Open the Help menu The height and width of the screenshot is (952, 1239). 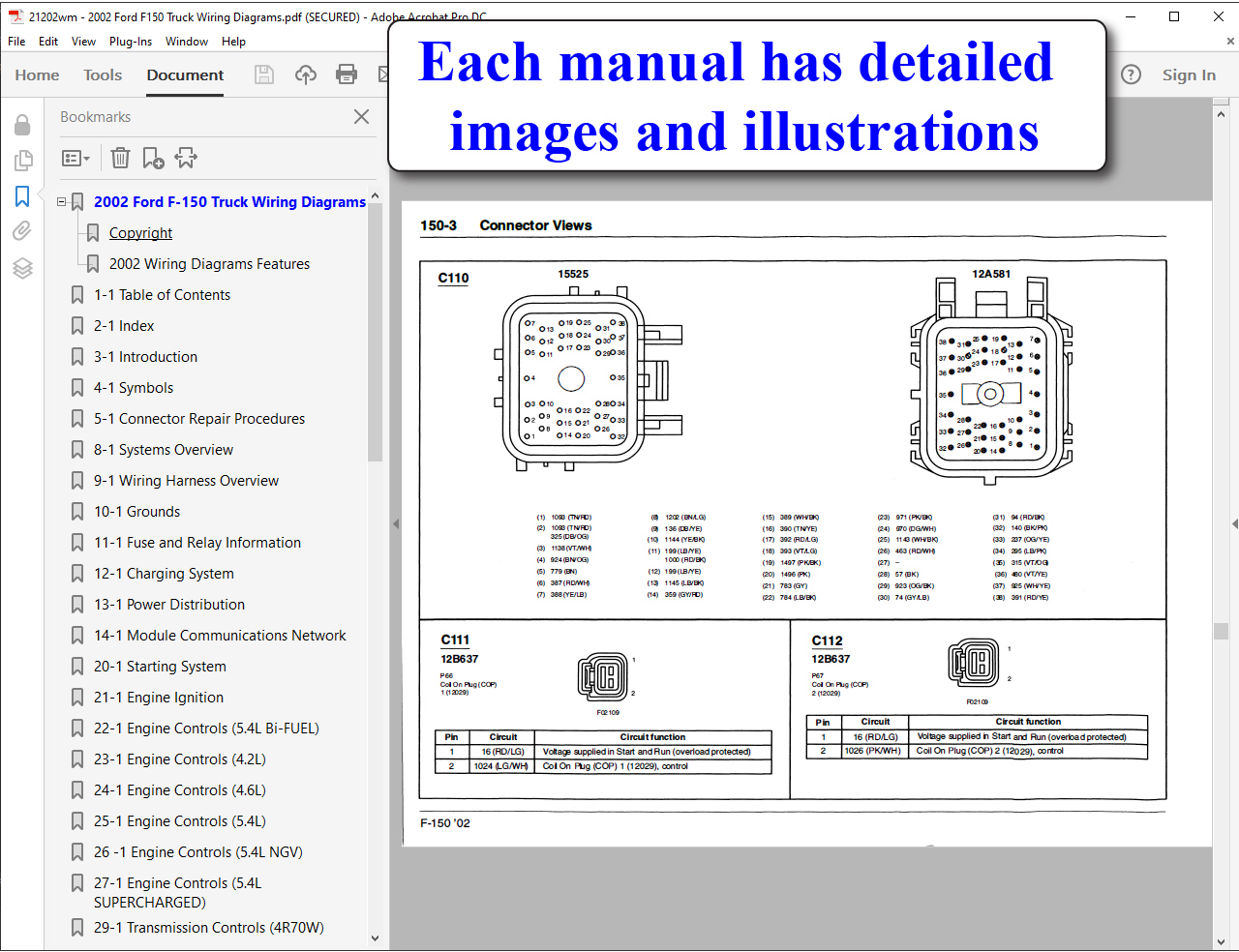tap(233, 42)
